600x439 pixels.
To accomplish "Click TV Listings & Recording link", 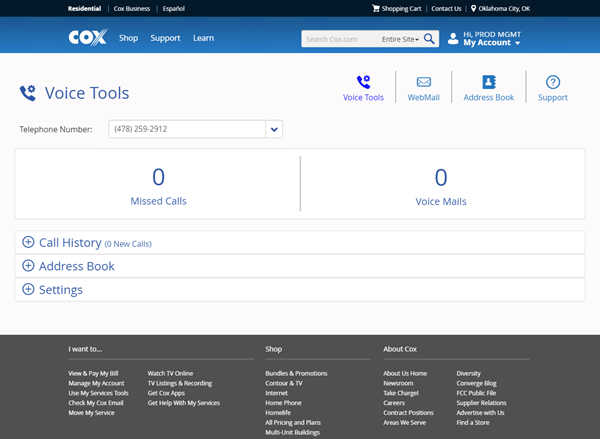I will coord(180,383).
